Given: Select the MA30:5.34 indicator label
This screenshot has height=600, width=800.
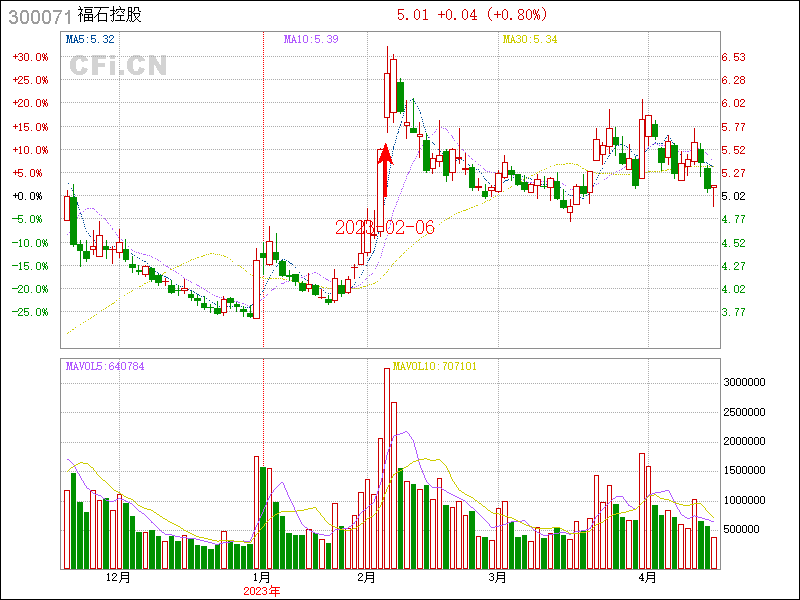Looking at the screenshot, I should (x=529, y=39).
